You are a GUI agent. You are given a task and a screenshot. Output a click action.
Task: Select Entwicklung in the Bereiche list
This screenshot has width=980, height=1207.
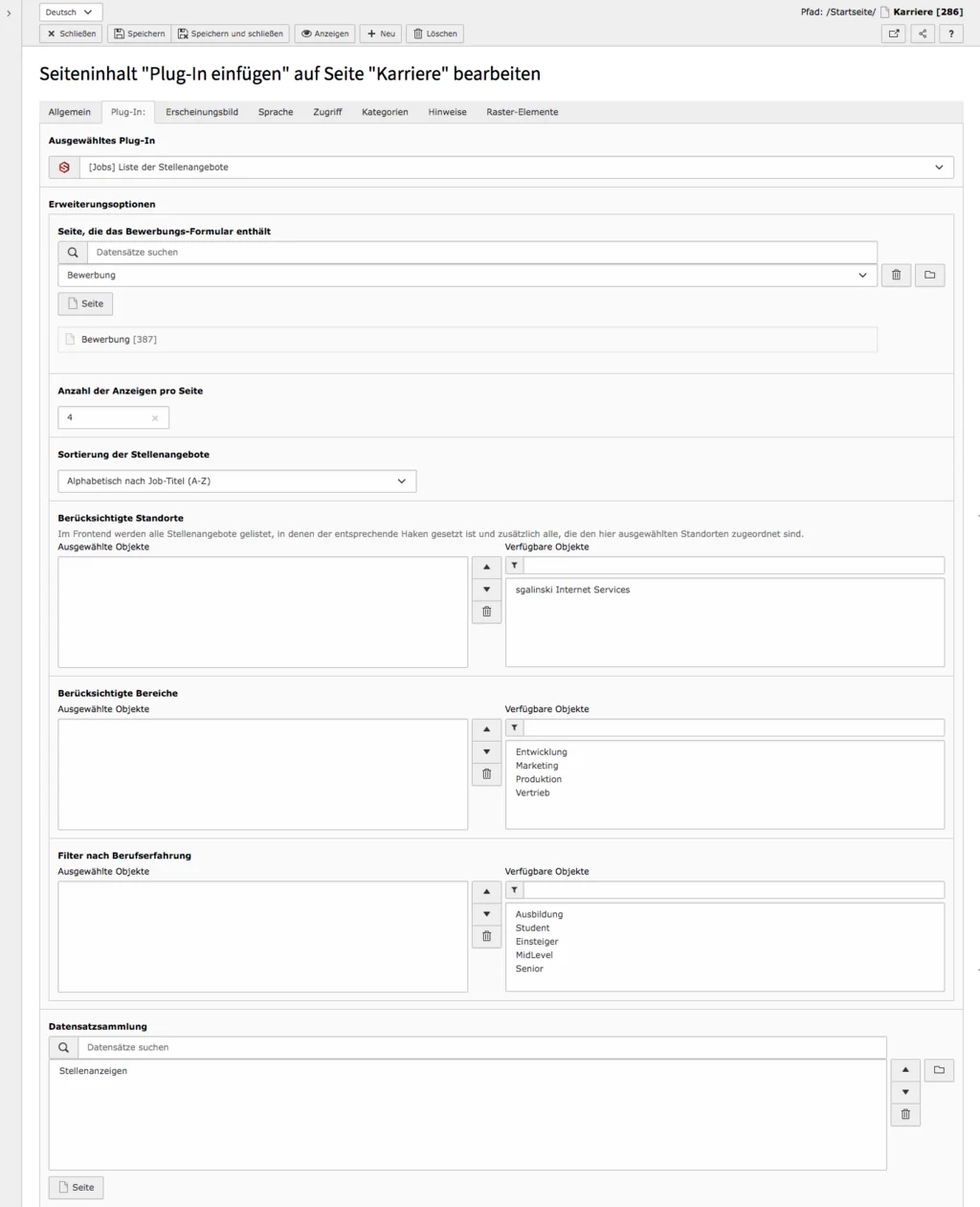542,751
